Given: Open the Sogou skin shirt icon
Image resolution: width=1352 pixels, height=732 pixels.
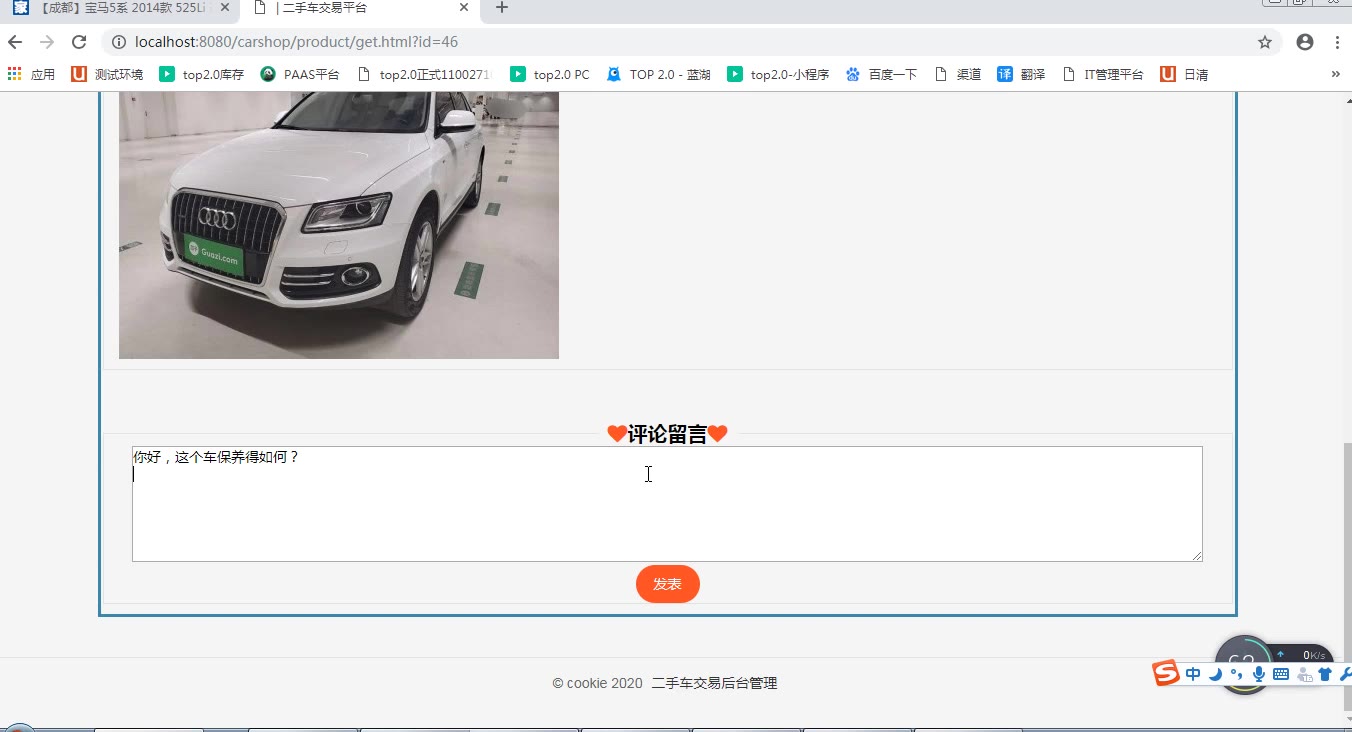Looking at the screenshot, I should [x=1325, y=675].
